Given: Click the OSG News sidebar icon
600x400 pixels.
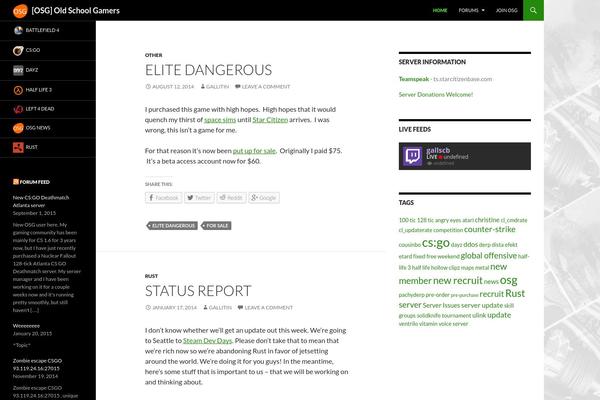Looking at the screenshot, I should coord(18,128).
